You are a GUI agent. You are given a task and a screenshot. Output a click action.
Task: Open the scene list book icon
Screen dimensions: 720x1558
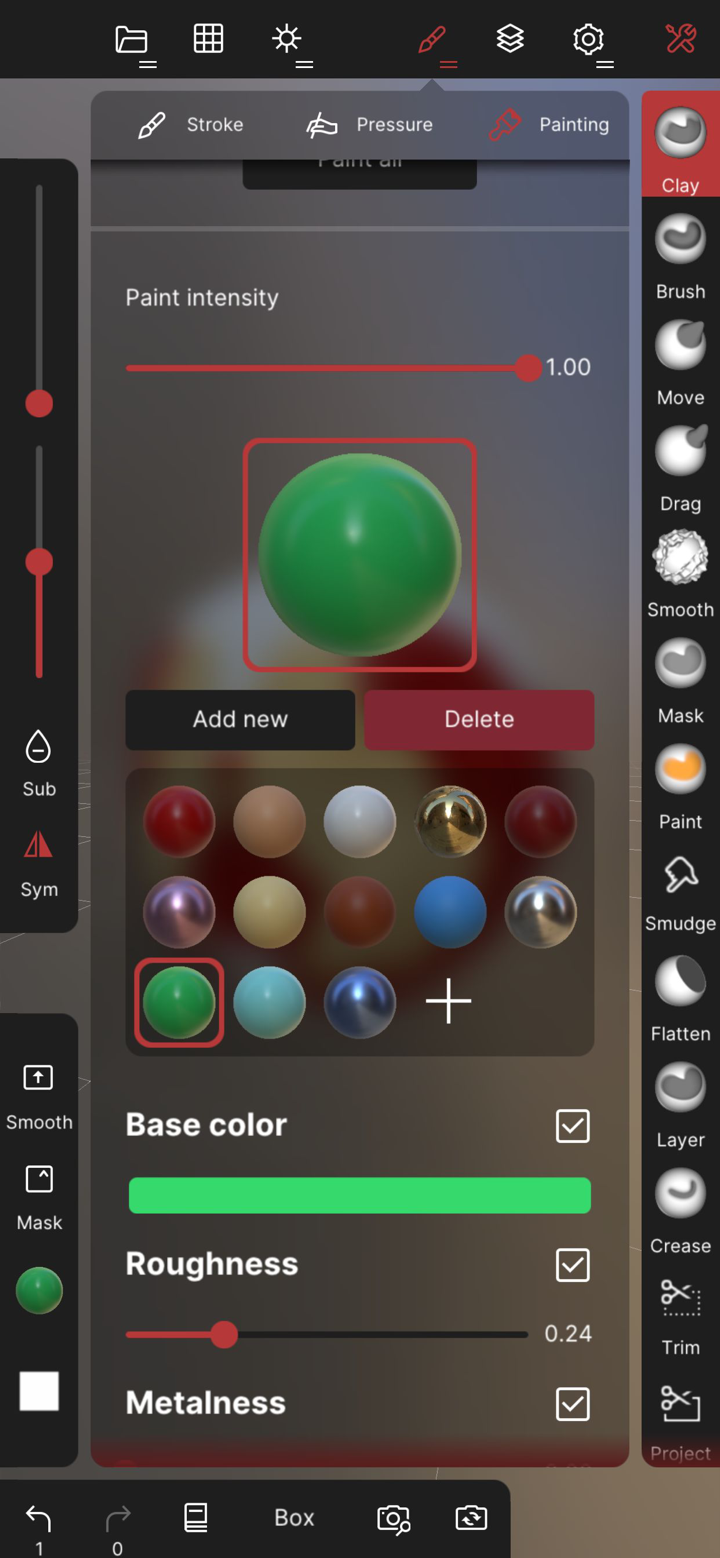click(196, 1517)
